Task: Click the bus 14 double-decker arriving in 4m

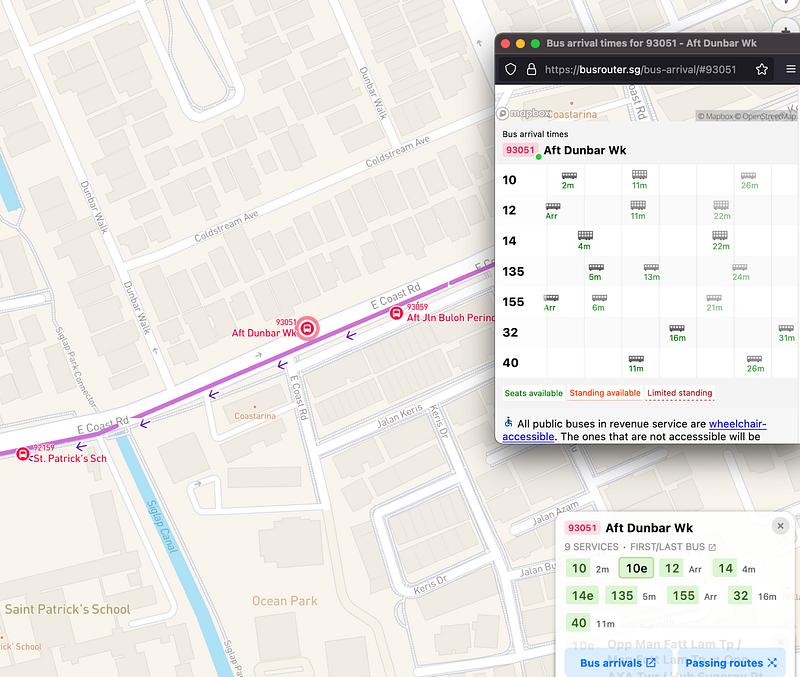Action: [x=585, y=235]
